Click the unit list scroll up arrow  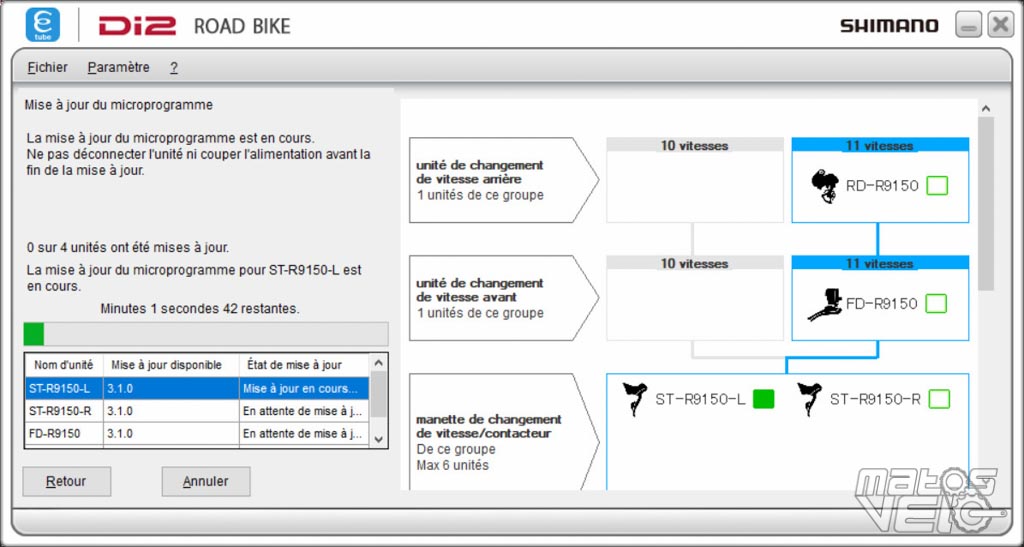pyautogui.click(x=378, y=362)
